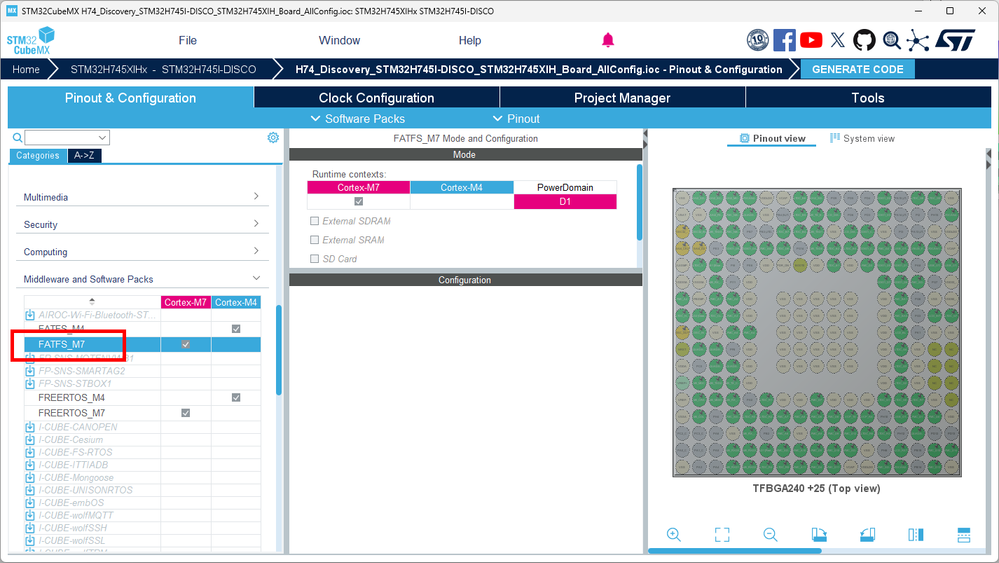Rotate the chip clockwise icon
999x563 pixels.
point(819,534)
